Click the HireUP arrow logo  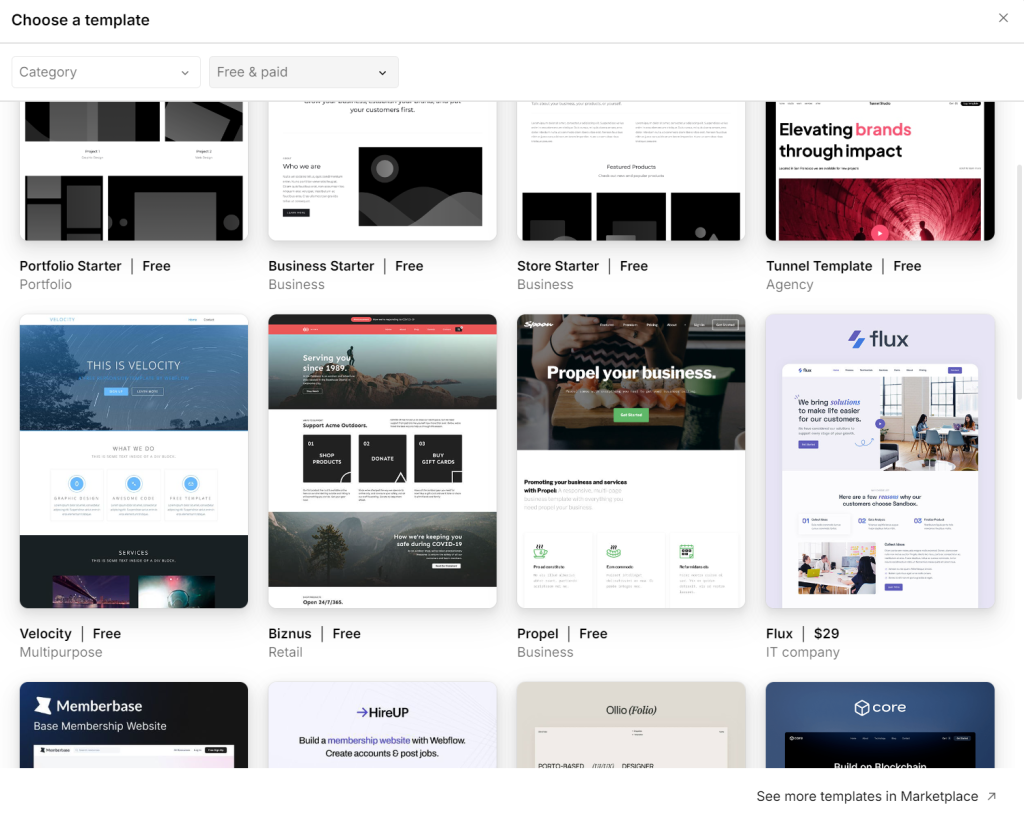363,713
